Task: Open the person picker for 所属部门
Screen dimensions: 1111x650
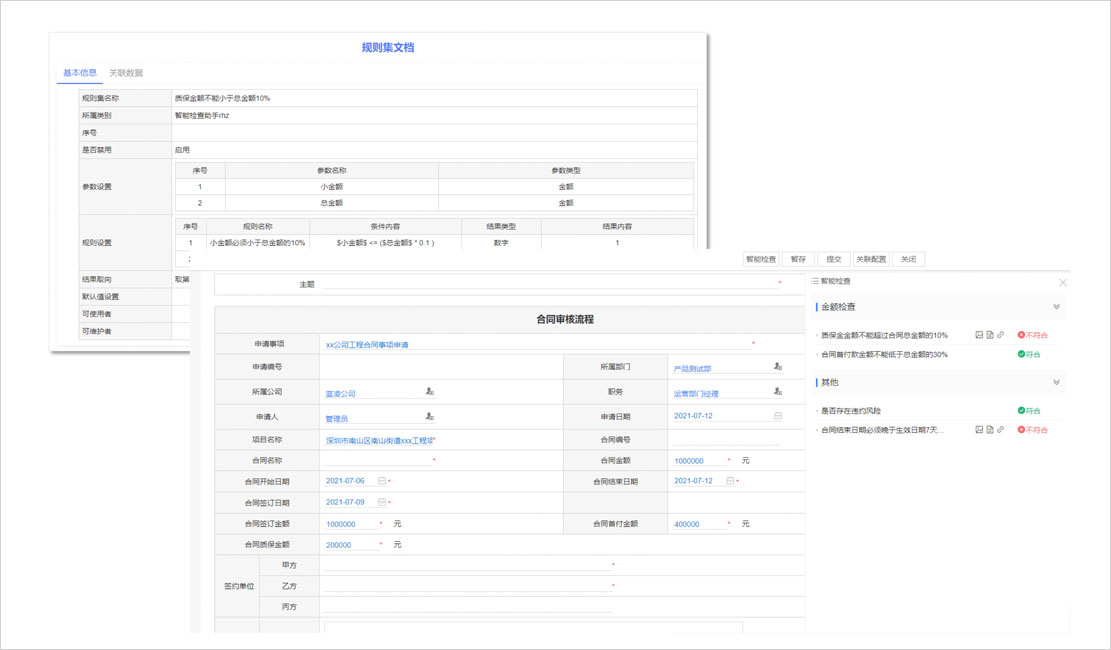Action: (x=778, y=368)
